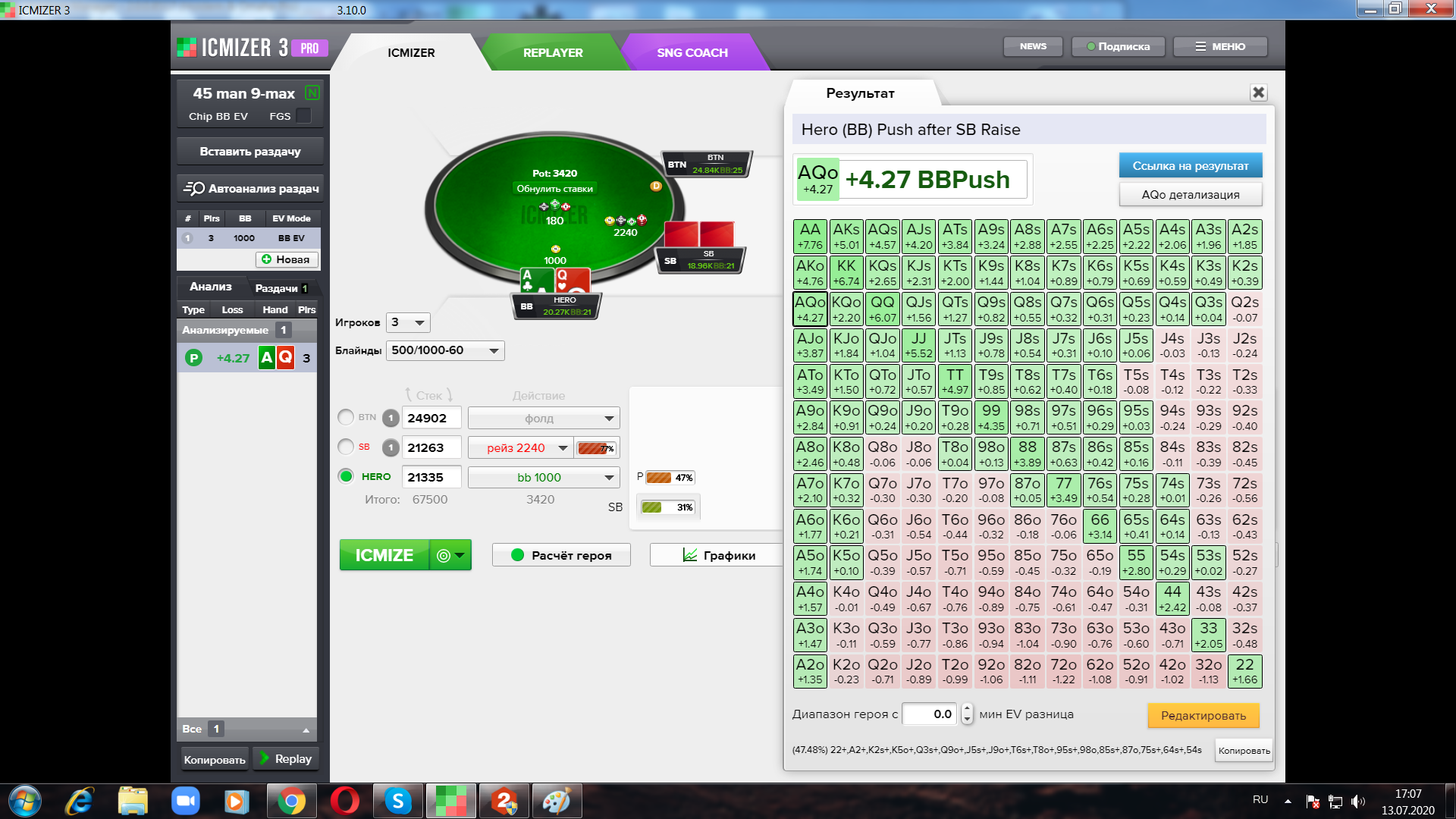Open the Игроков players dropdown
Image resolution: width=1456 pixels, height=819 pixels.
click(x=408, y=322)
